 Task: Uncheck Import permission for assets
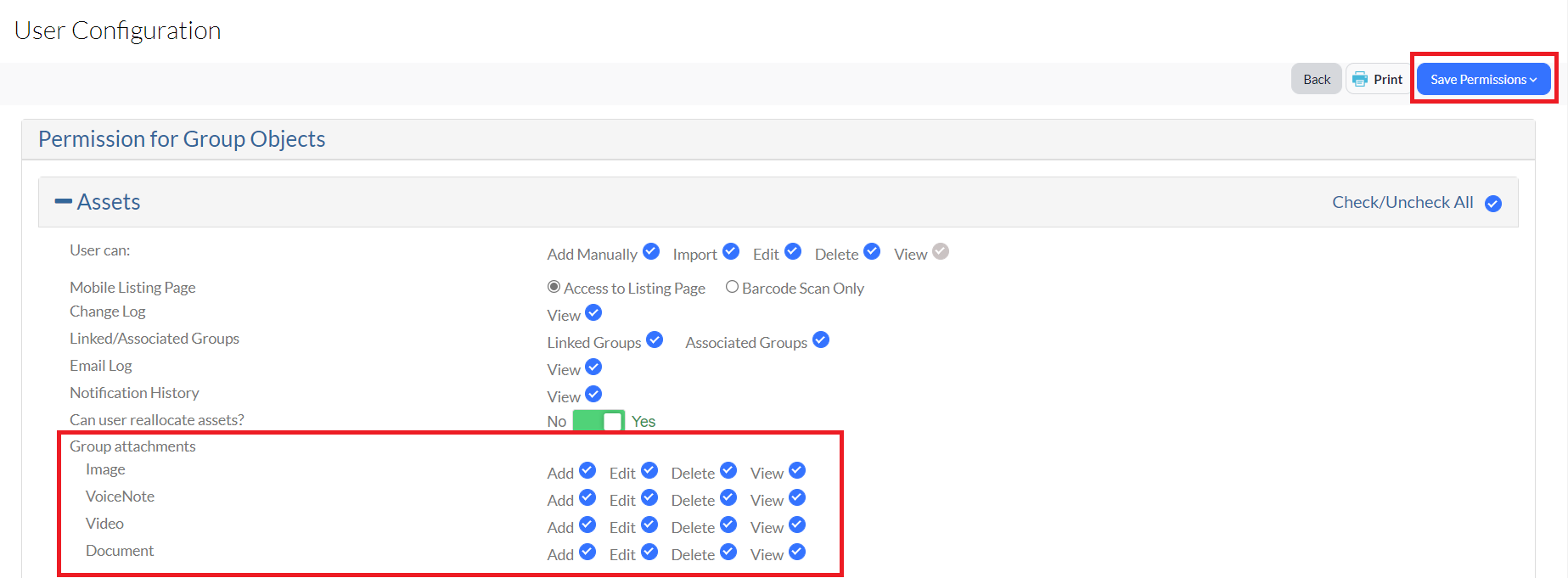[731, 251]
